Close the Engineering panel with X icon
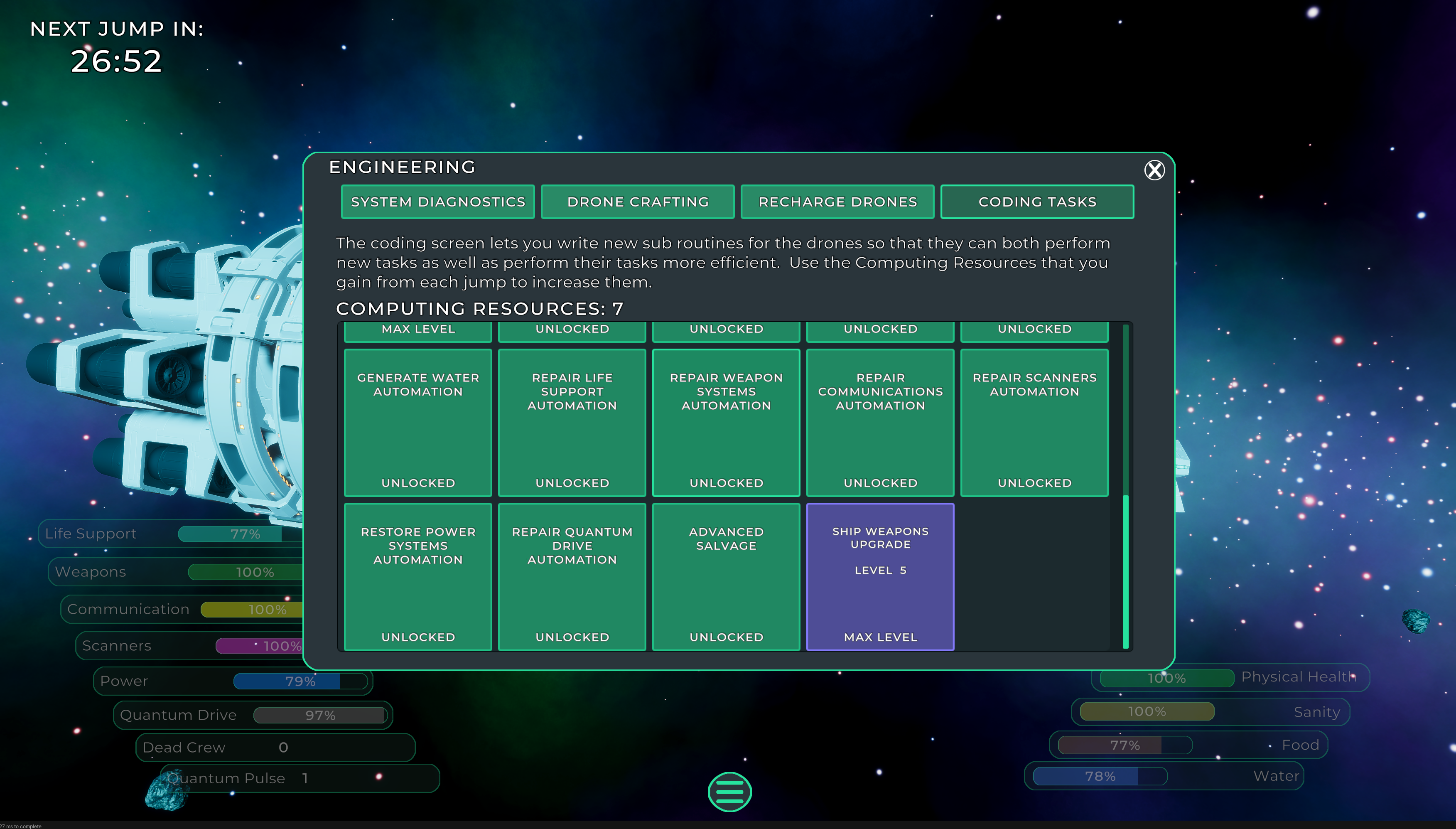 point(1154,170)
